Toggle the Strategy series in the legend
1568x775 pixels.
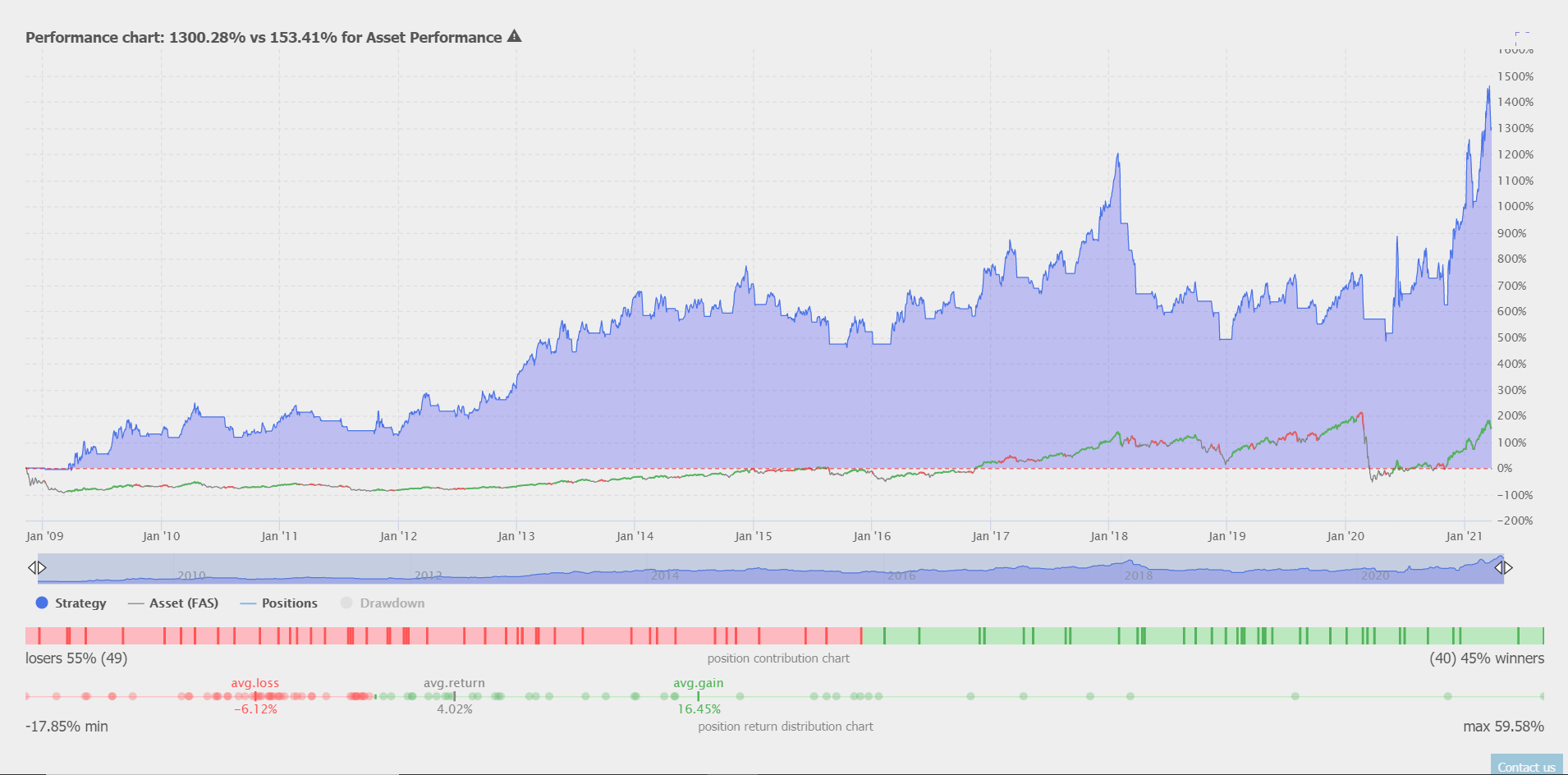[x=80, y=603]
